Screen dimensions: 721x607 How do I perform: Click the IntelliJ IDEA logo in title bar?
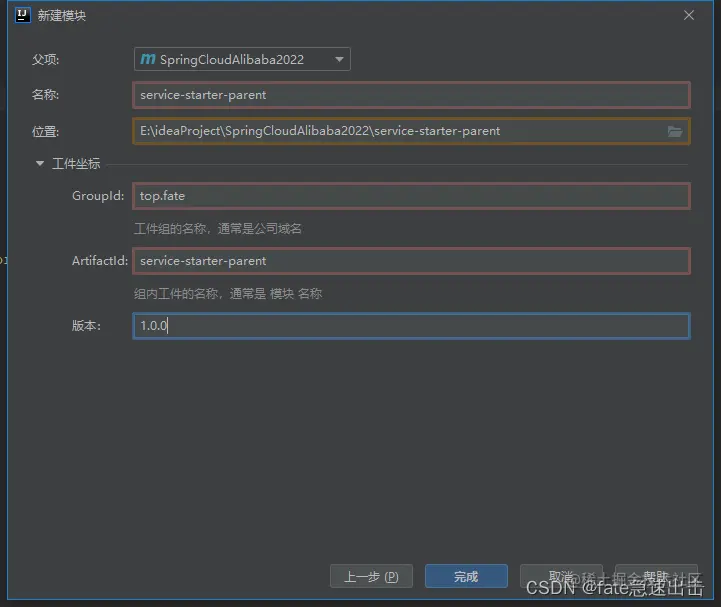(x=23, y=15)
